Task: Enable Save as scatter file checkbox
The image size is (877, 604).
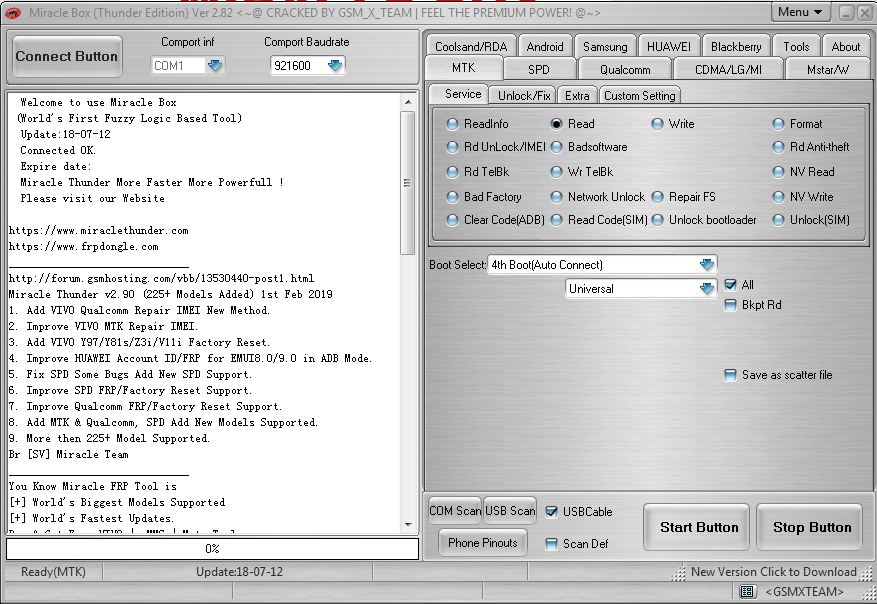Action: pyautogui.click(x=730, y=375)
